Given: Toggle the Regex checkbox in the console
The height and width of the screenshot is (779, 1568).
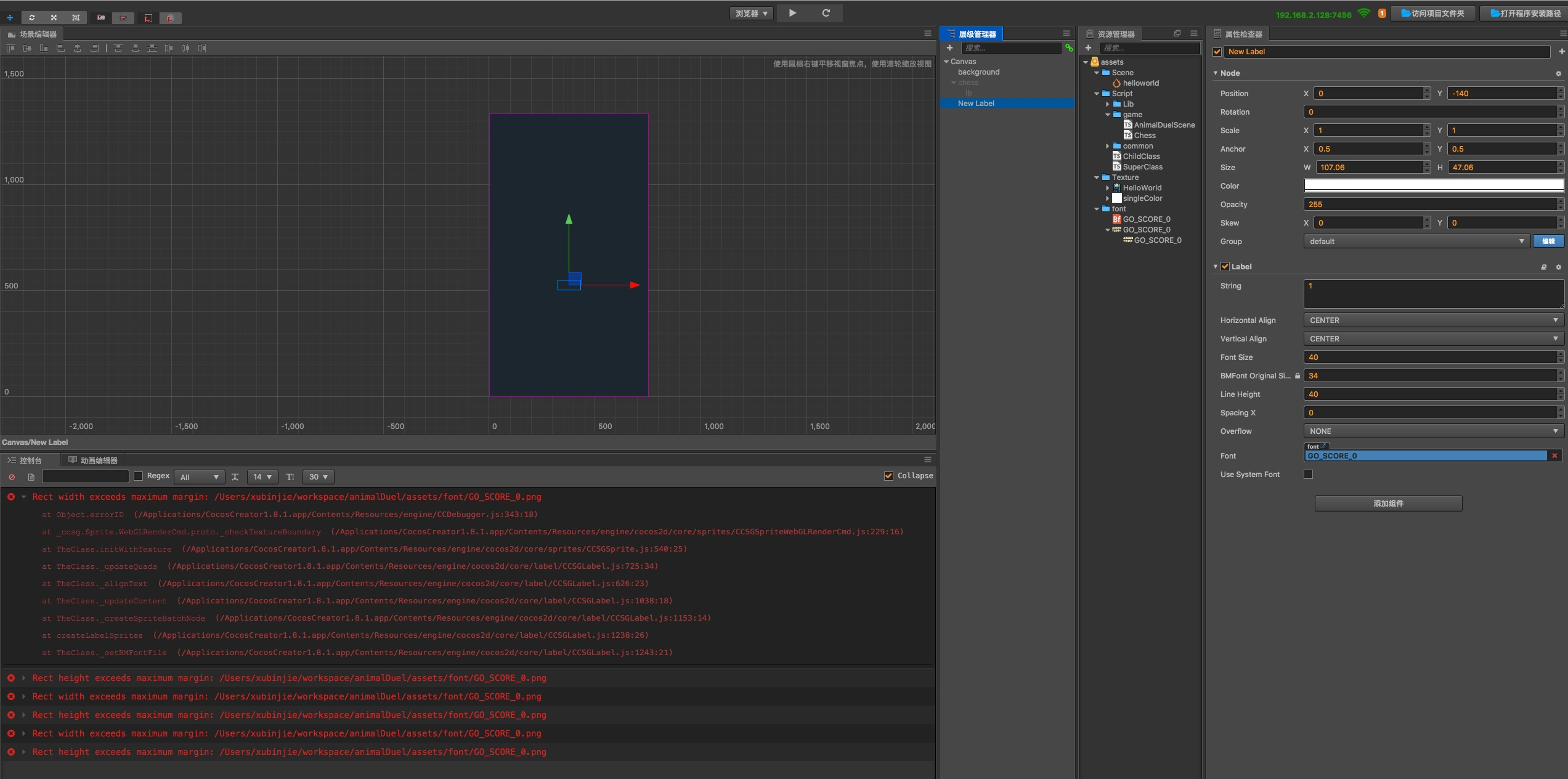Looking at the screenshot, I should pyautogui.click(x=139, y=476).
